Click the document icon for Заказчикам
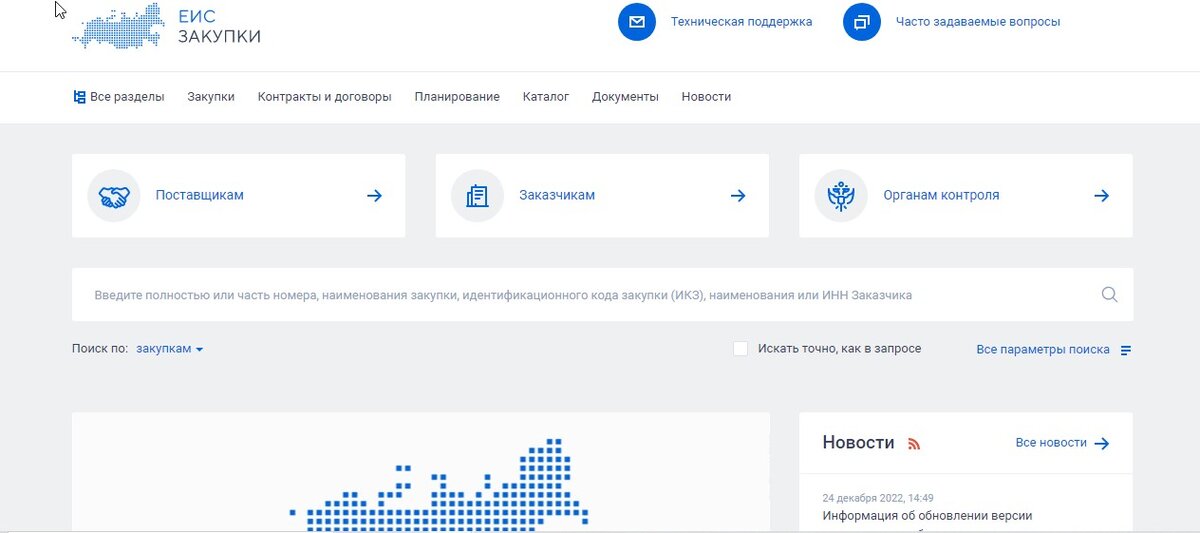Screen dimensions: 1200x533 (x=478, y=196)
